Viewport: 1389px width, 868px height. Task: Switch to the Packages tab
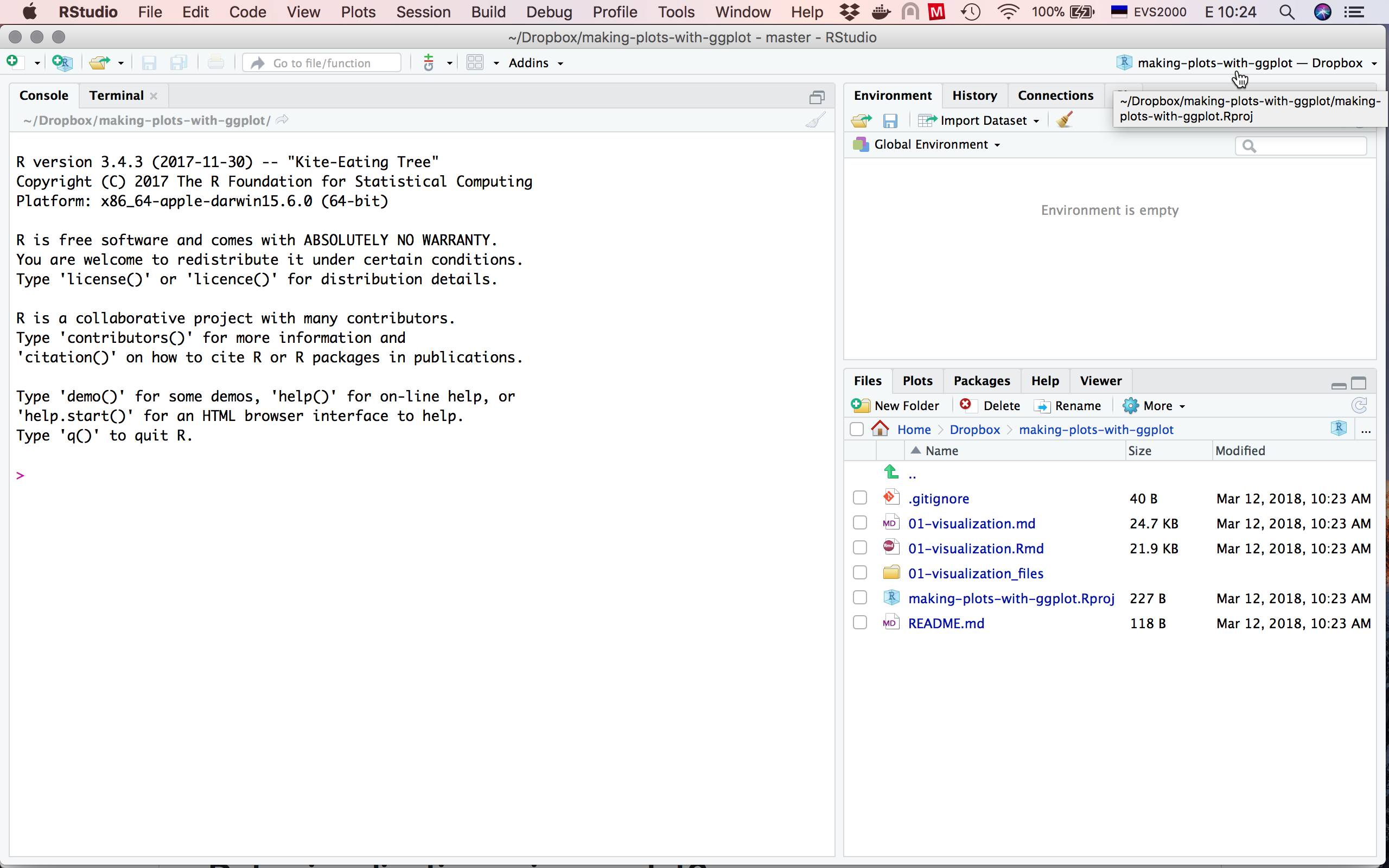tap(982, 381)
